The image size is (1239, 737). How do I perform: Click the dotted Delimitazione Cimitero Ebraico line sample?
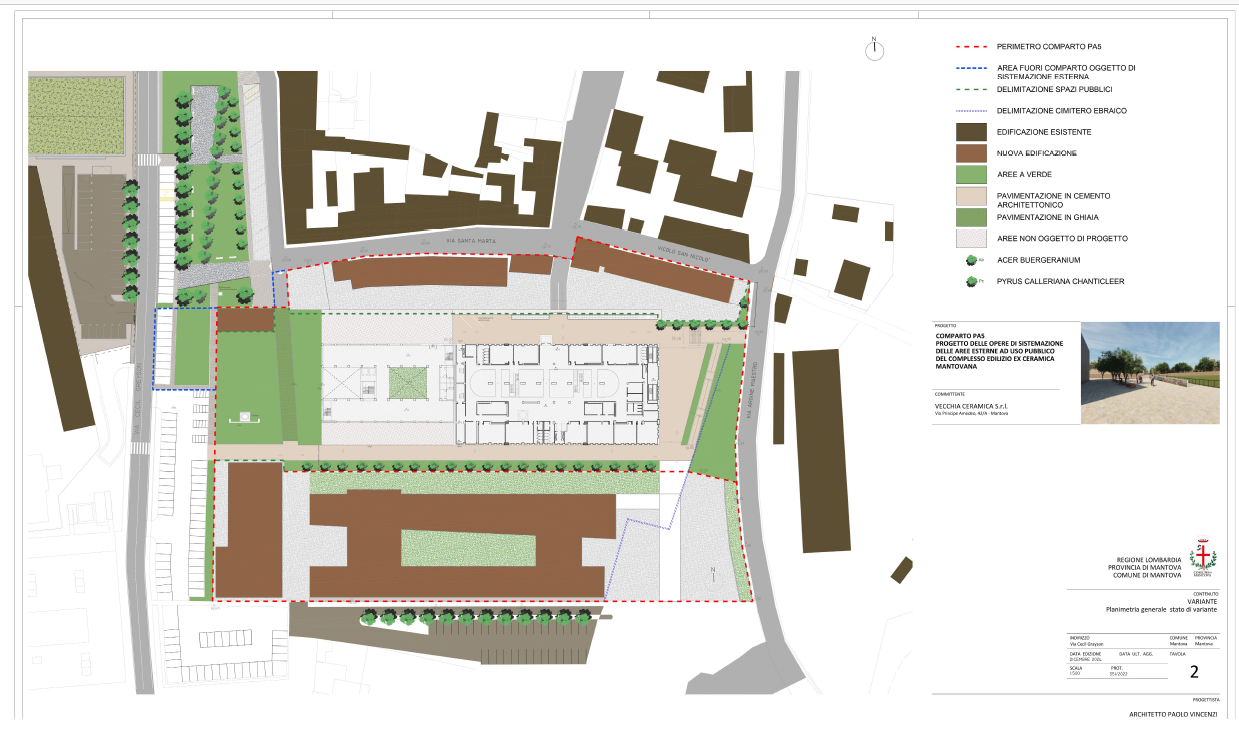[x=972, y=110]
